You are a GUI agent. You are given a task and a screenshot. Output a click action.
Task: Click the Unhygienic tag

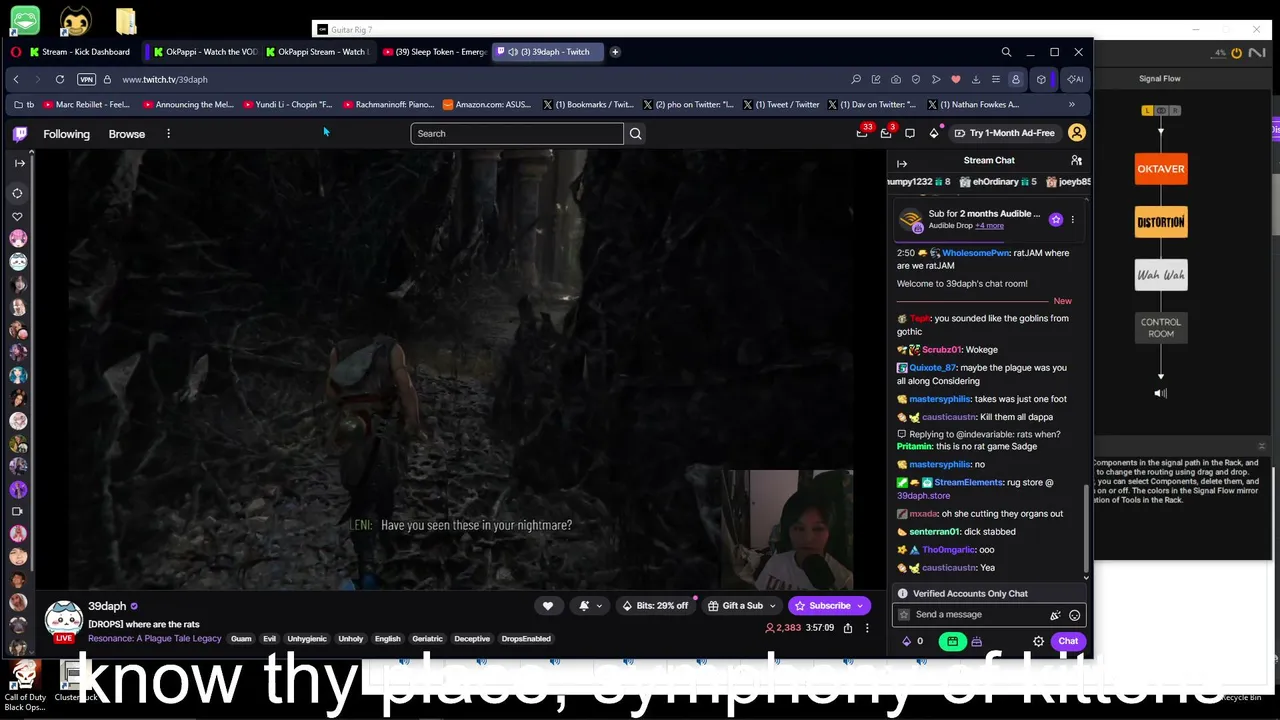(307, 638)
